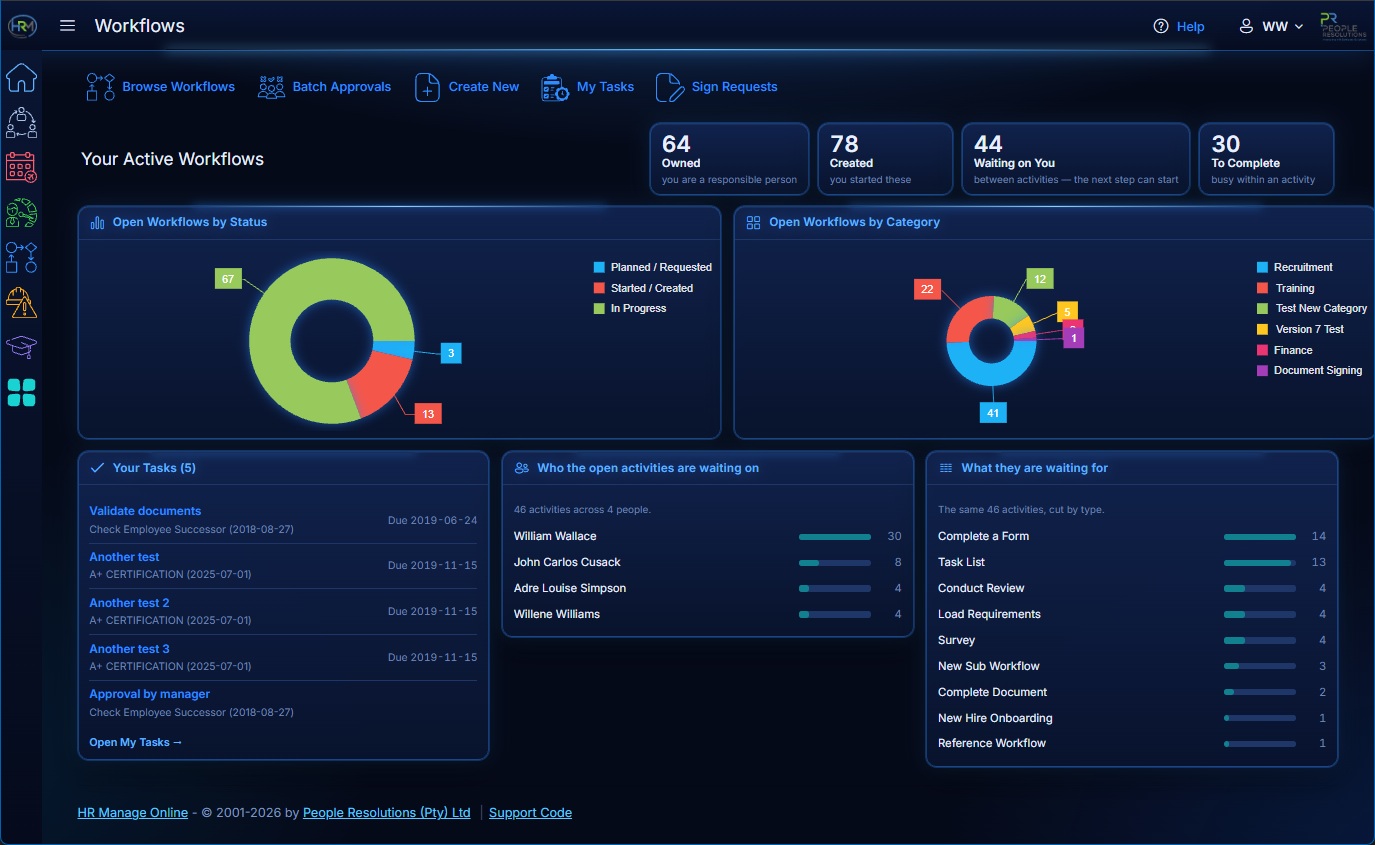
Task: Select the Waiting on You stat card
Action: [1076, 159]
